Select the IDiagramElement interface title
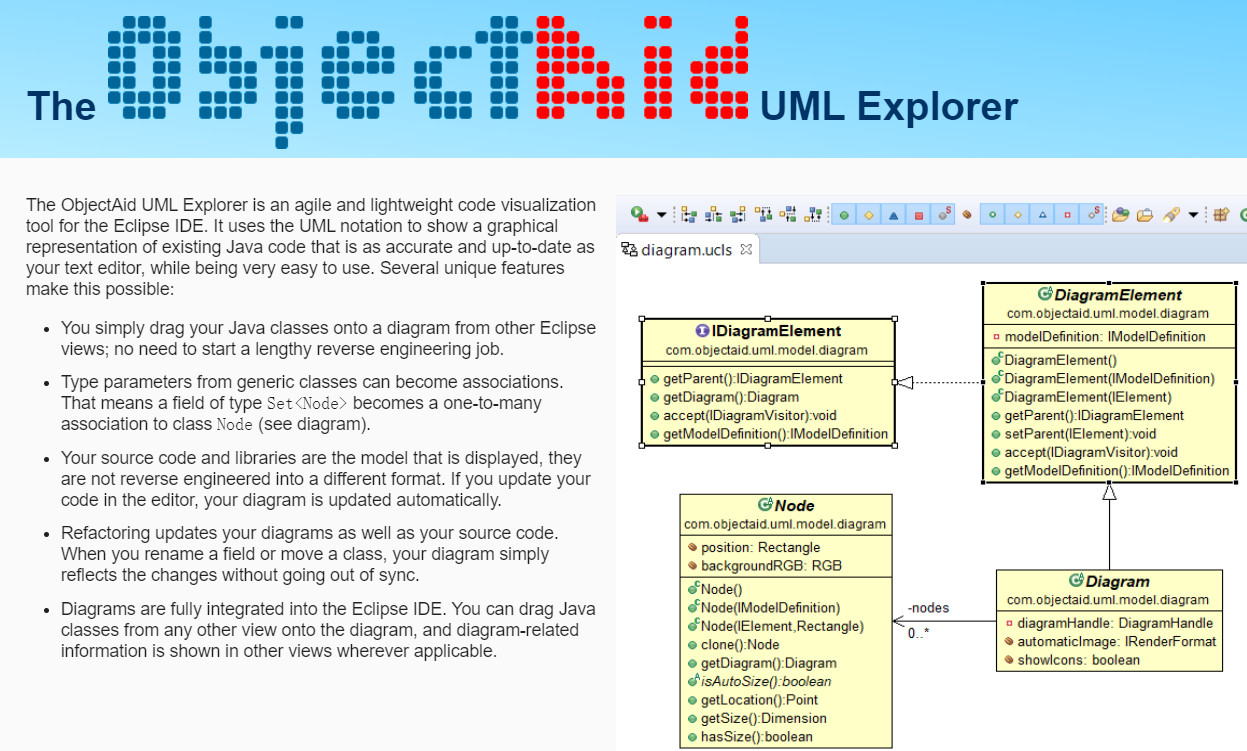This screenshot has width=1247, height=751. pyautogui.click(x=776, y=331)
